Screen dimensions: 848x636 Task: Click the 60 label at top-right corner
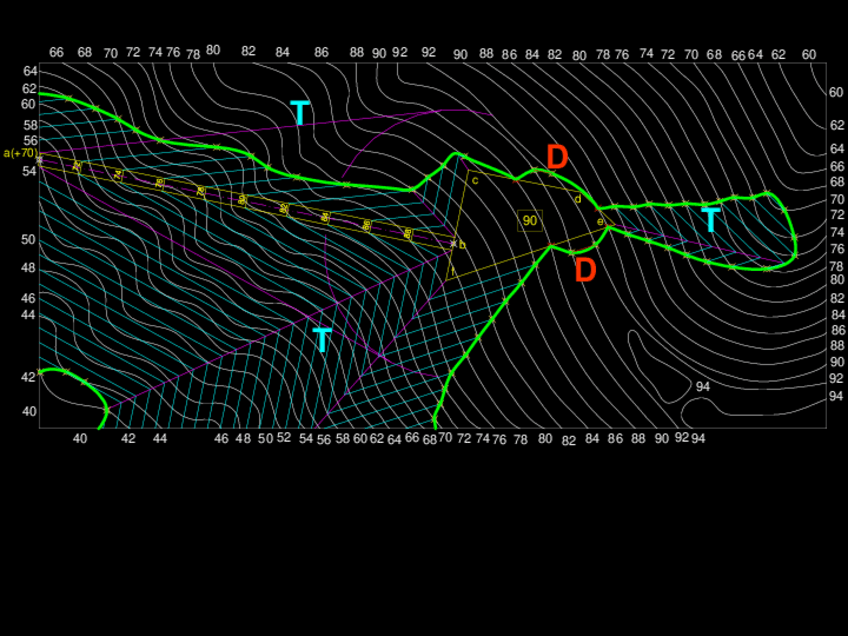(x=808, y=54)
